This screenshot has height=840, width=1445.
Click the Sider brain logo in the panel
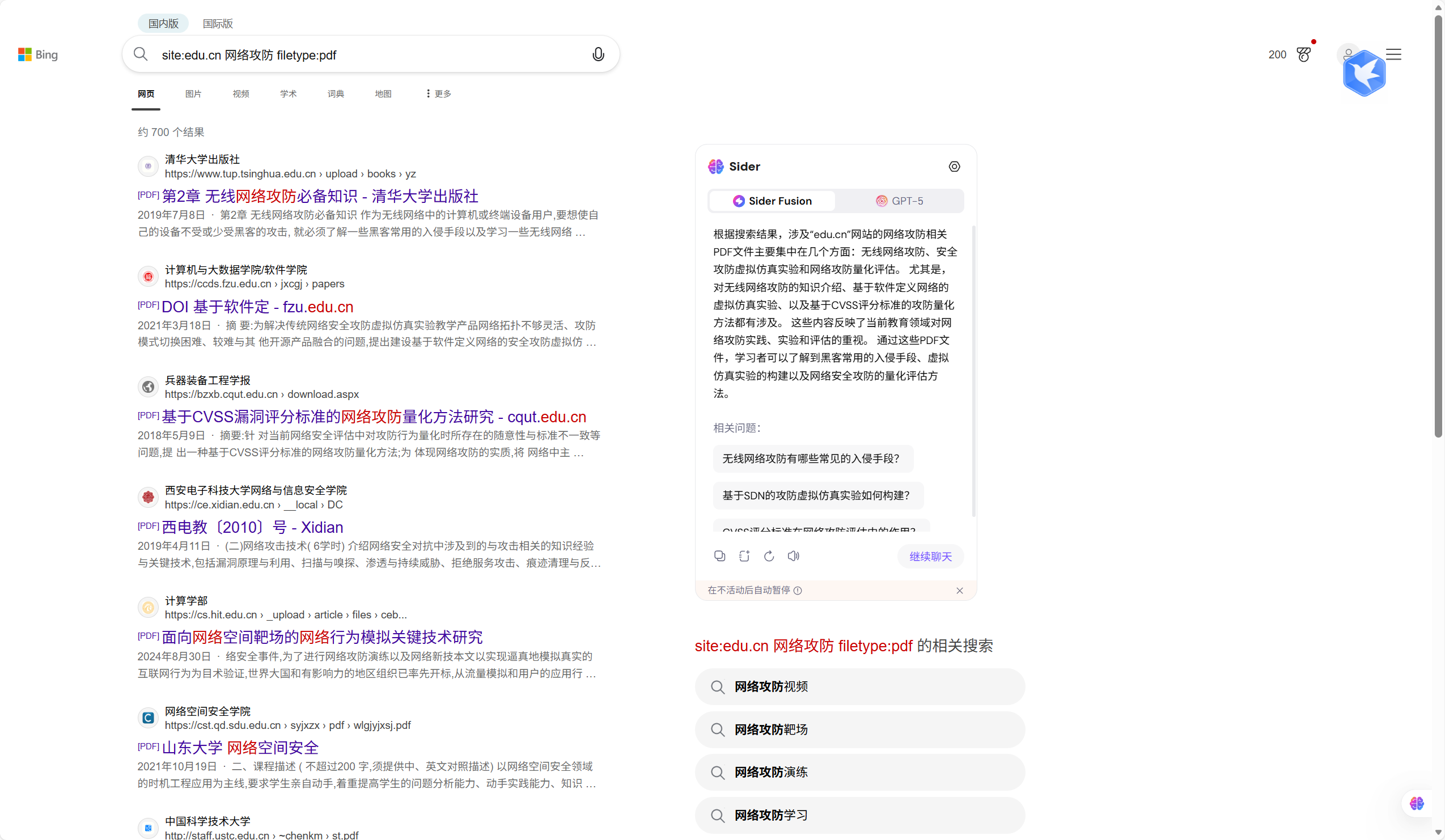(x=715, y=166)
